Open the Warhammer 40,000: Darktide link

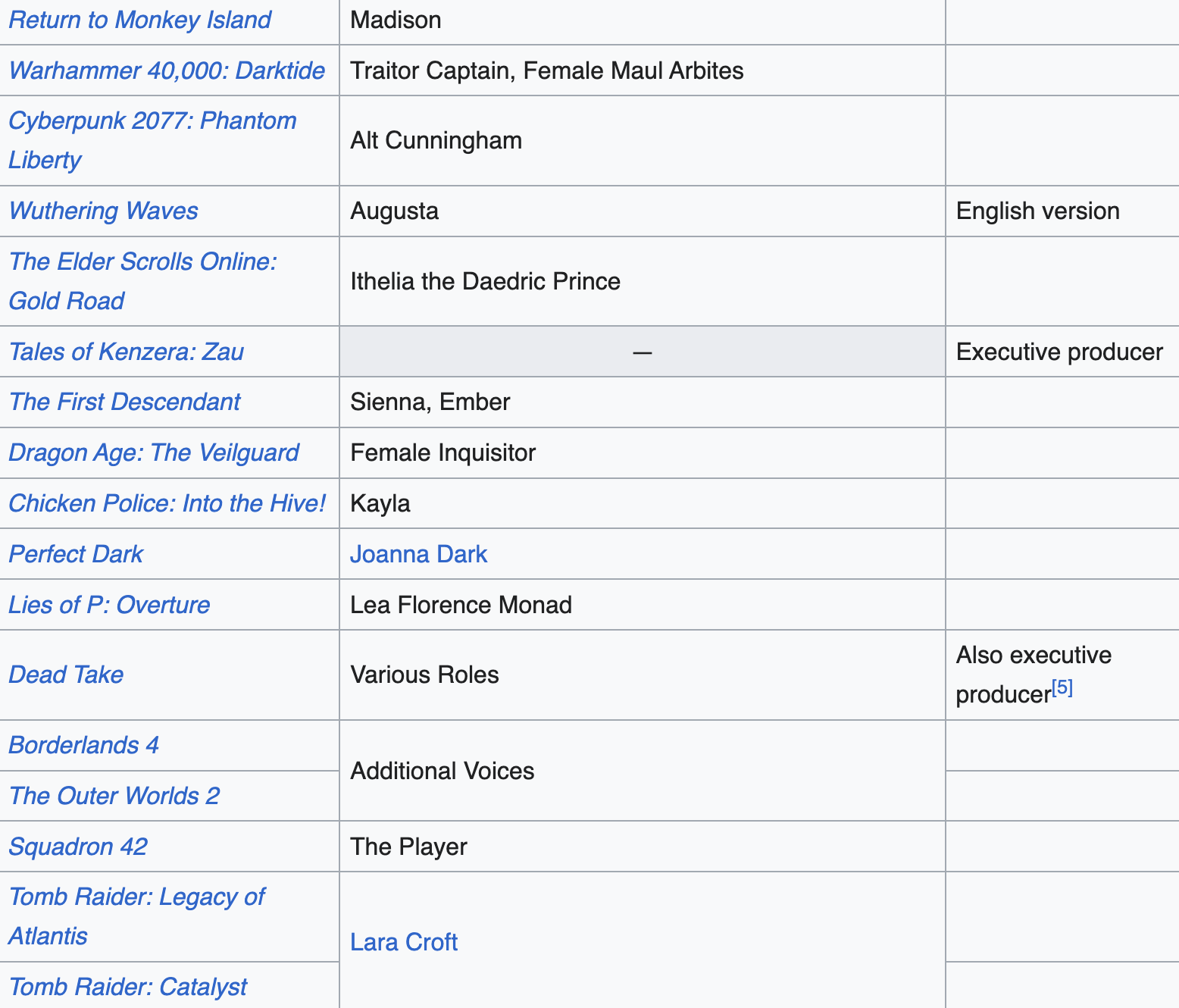167,70
